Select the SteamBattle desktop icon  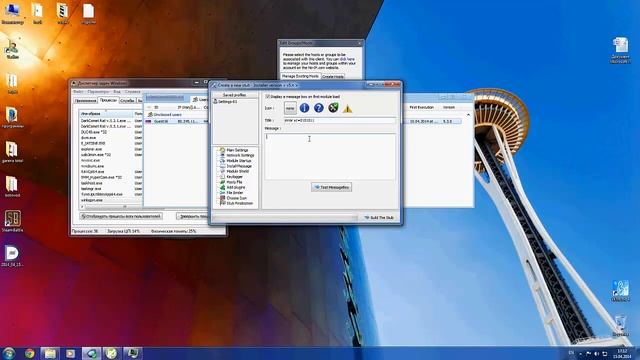12,221
